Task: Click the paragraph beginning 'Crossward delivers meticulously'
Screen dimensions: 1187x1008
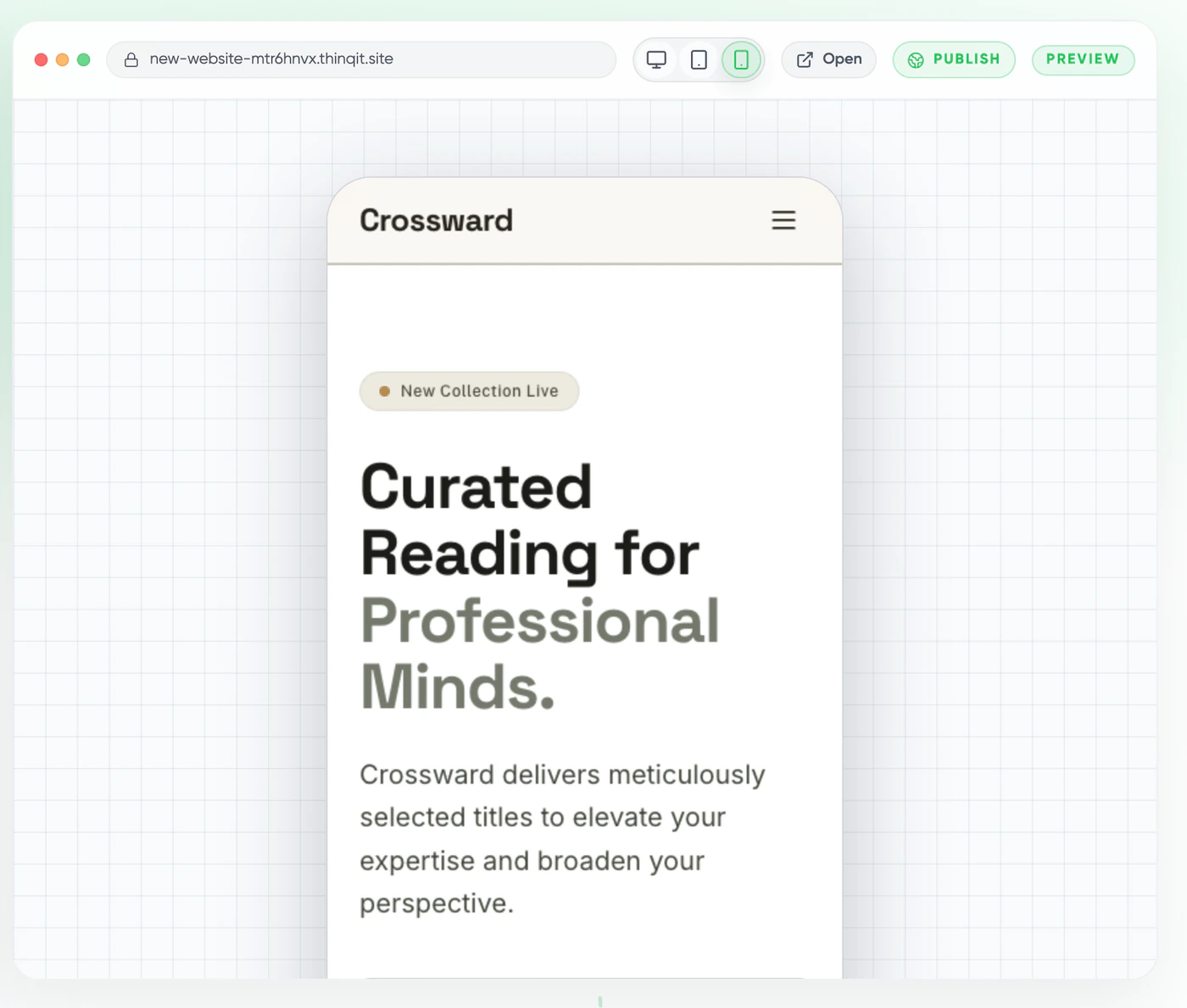Action: point(562,838)
